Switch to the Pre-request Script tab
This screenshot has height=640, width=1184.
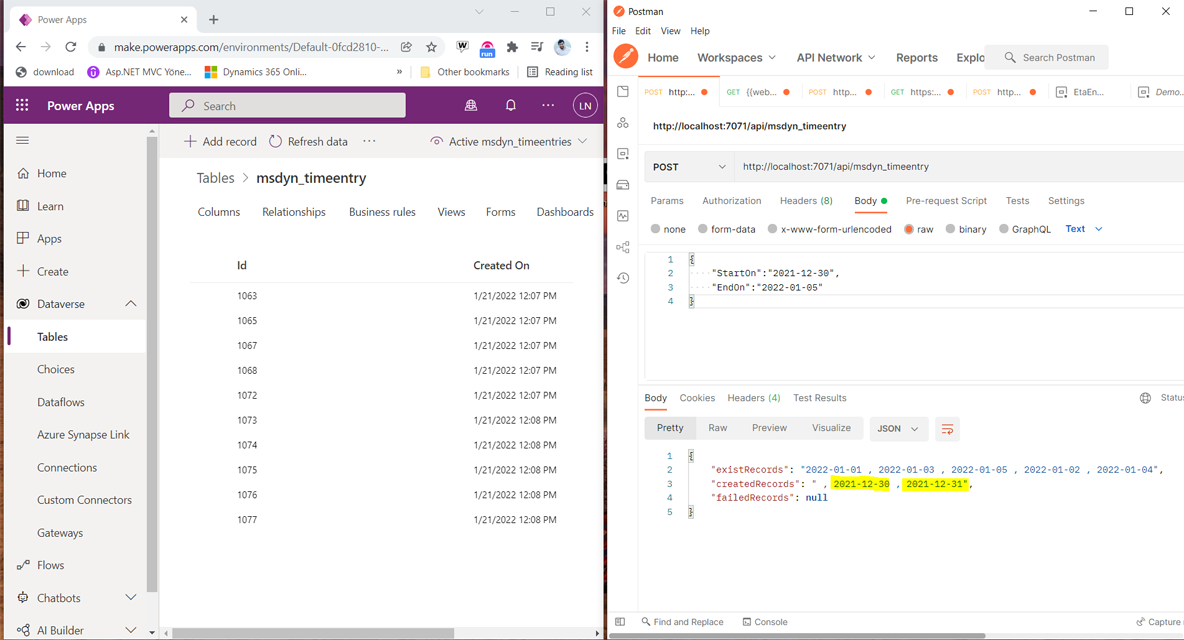[x=946, y=200]
